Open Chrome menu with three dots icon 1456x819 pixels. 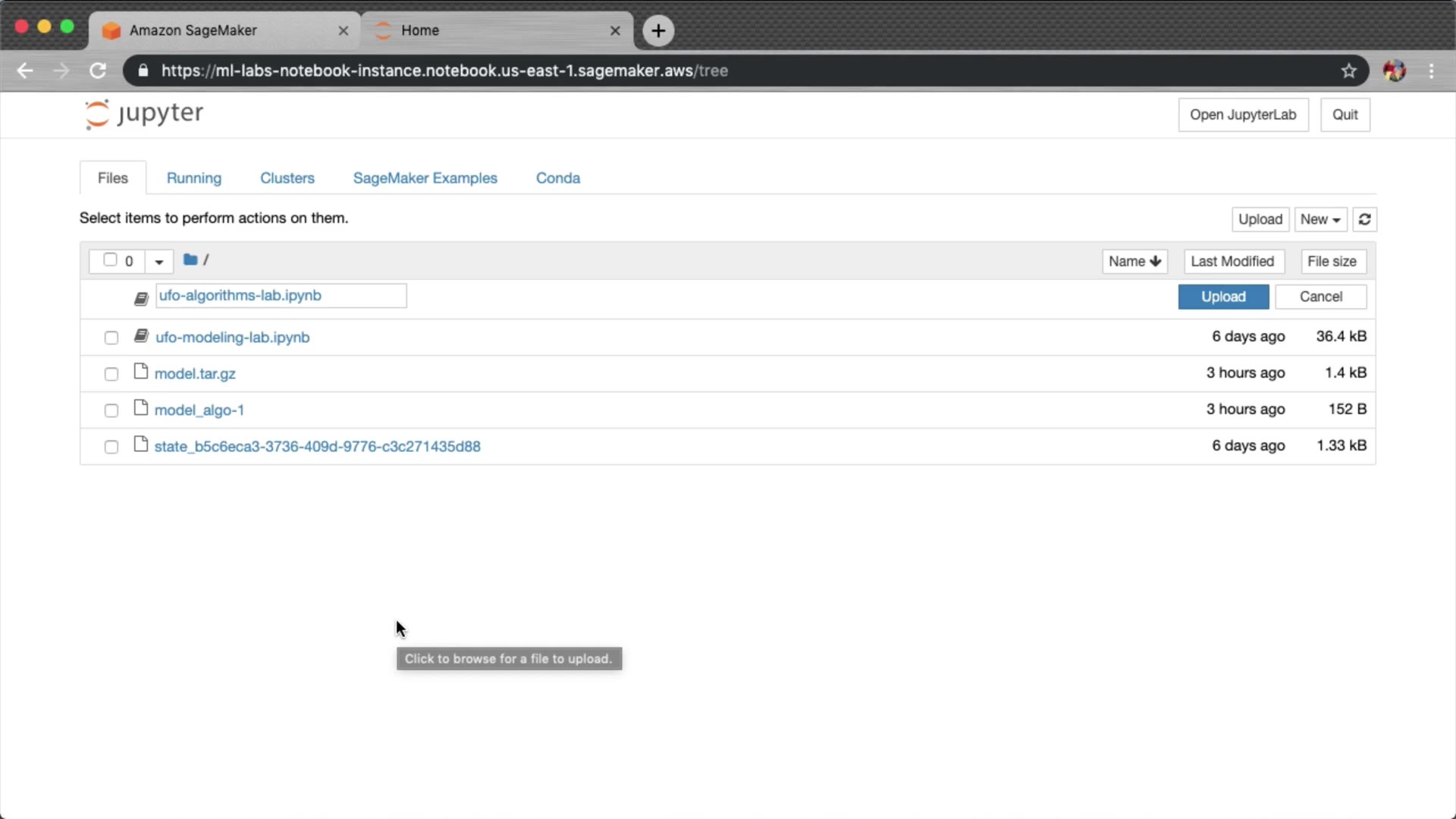(x=1431, y=71)
